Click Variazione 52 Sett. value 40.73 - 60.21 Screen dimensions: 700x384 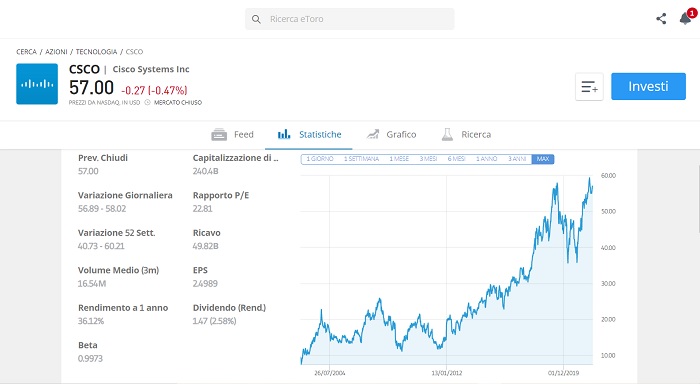point(101,246)
